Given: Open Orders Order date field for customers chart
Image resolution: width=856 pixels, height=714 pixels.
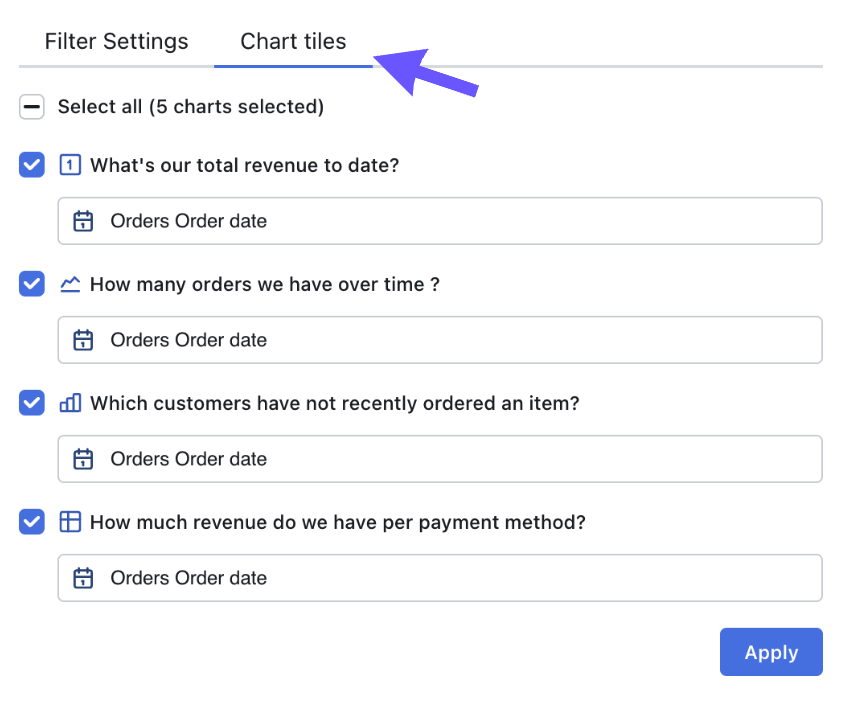Looking at the screenshot, I should pyautogui.click(x=440, y=459).
